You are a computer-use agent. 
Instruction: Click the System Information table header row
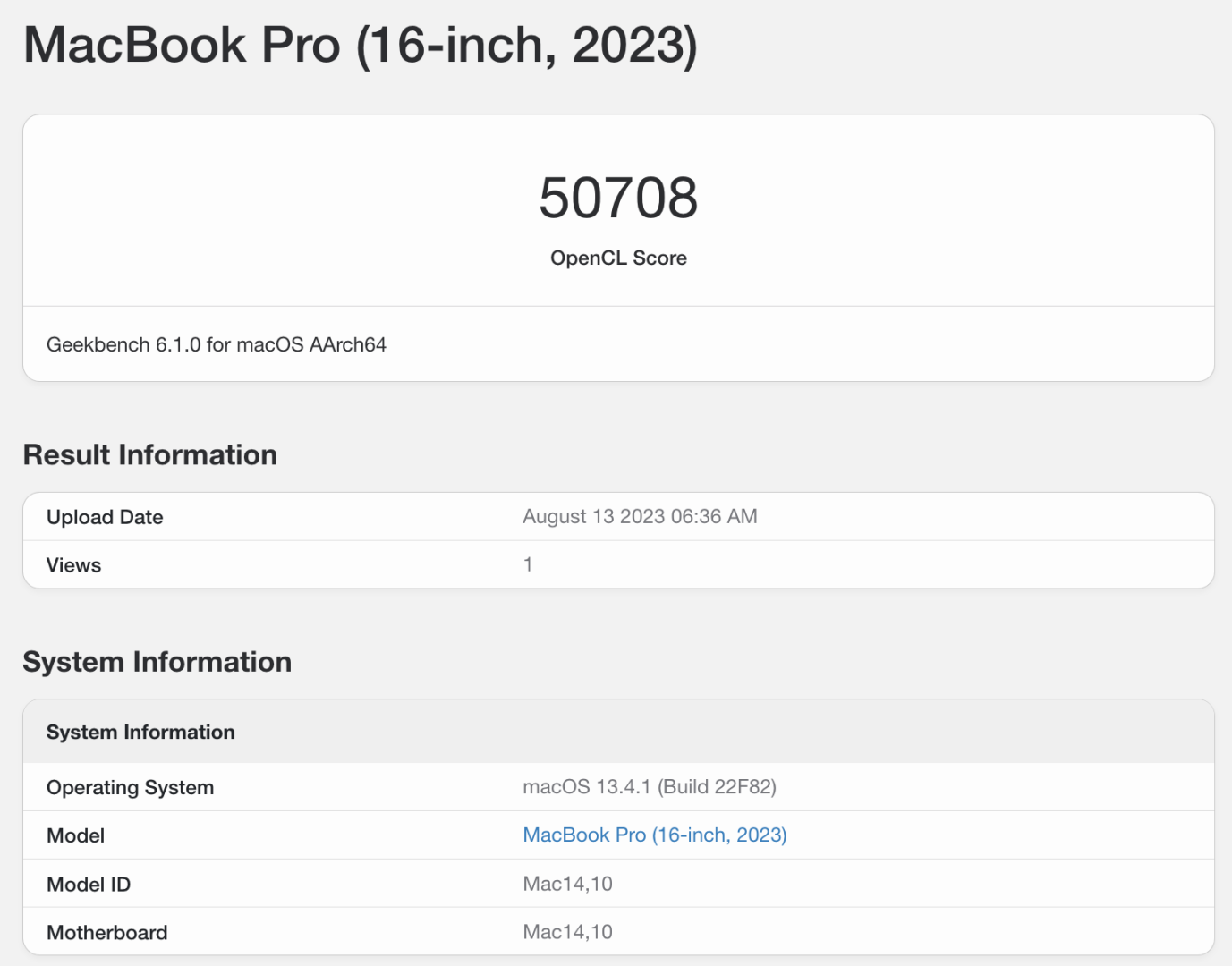(x=140, y=732)
